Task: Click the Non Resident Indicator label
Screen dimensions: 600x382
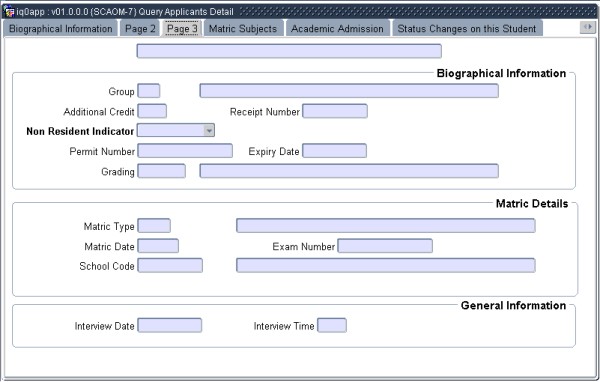Action: click(x=80, y=131)
